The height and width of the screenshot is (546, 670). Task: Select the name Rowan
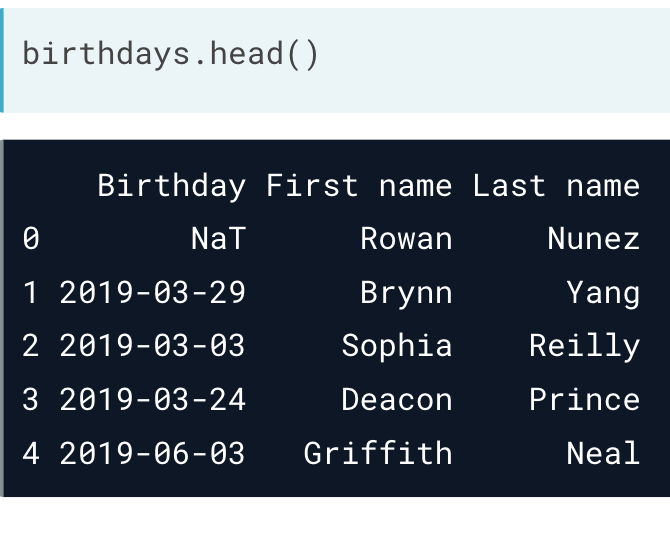tap(406, 239)
